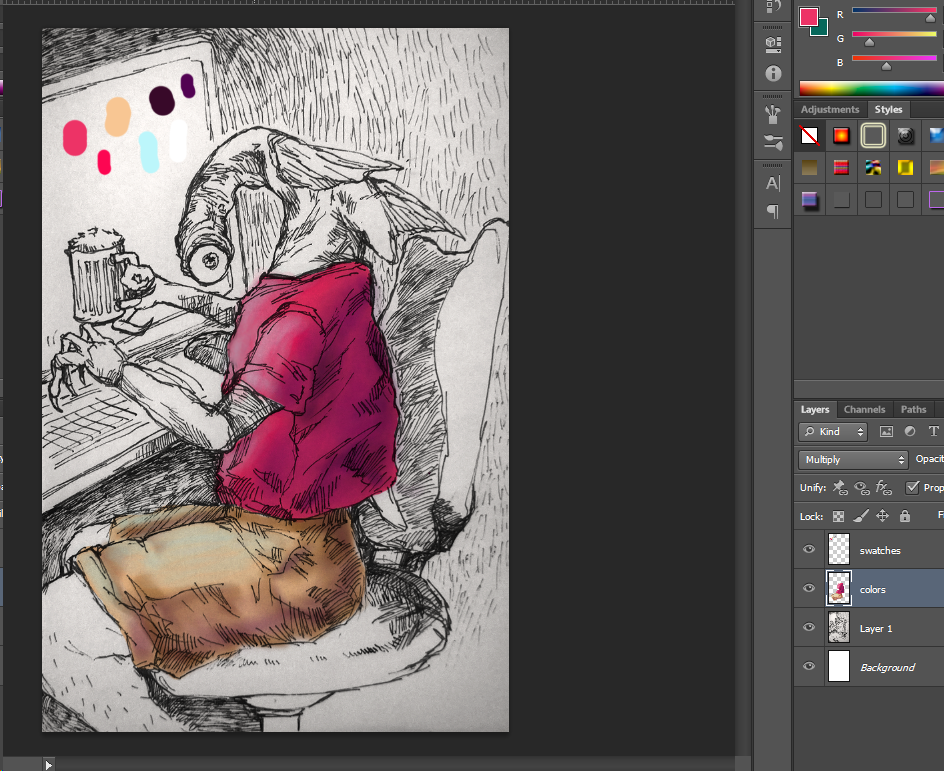Hide Layer 1 visibility eye
The height and width of the screenshot is (771, 944).
pos(809,627)
